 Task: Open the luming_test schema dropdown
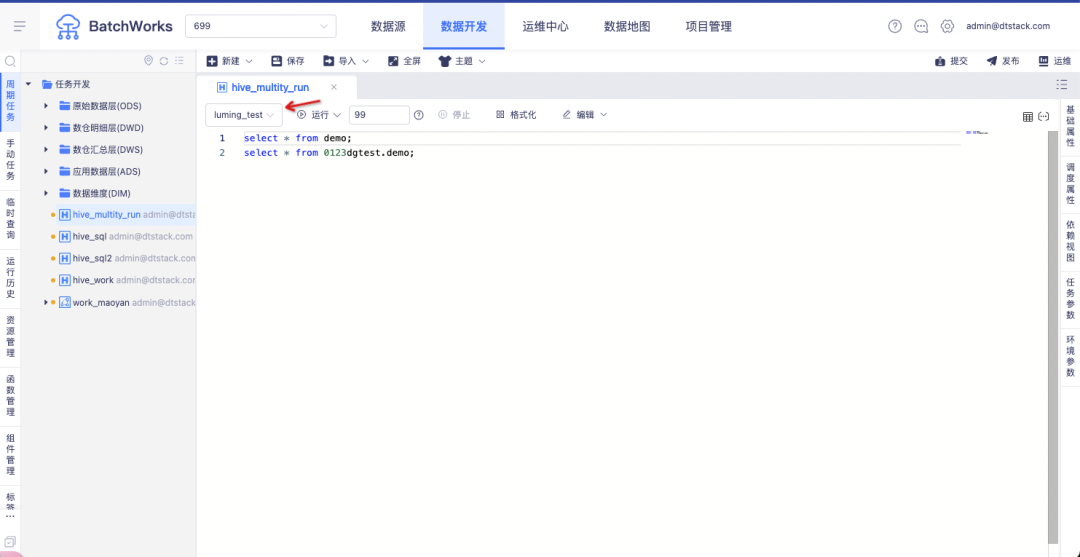click(244, 115)
